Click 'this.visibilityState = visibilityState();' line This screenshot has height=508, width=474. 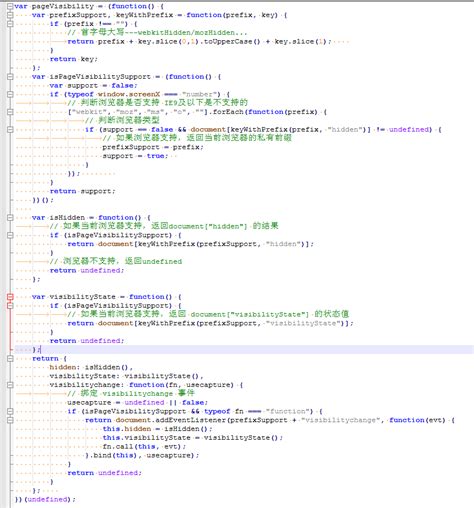point(192,438)
